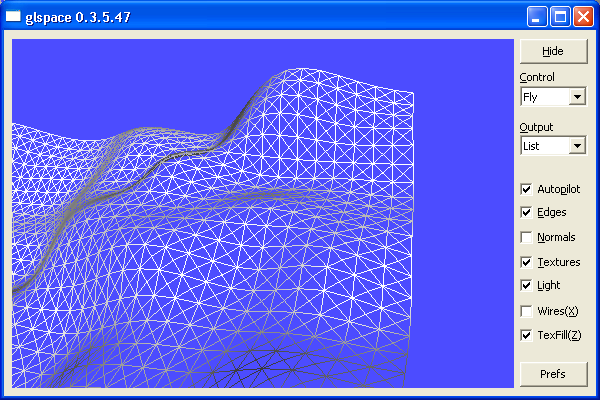
Task: Disable the Autopilot checkbox
Action: (526, 189)
